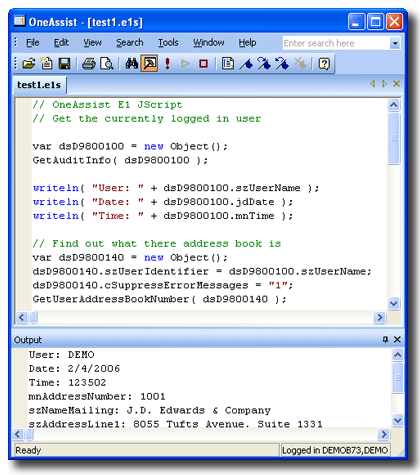Click the red exclamation Run icon
Viewport: 420px width, 475px height.
click(x=167, y=63)
